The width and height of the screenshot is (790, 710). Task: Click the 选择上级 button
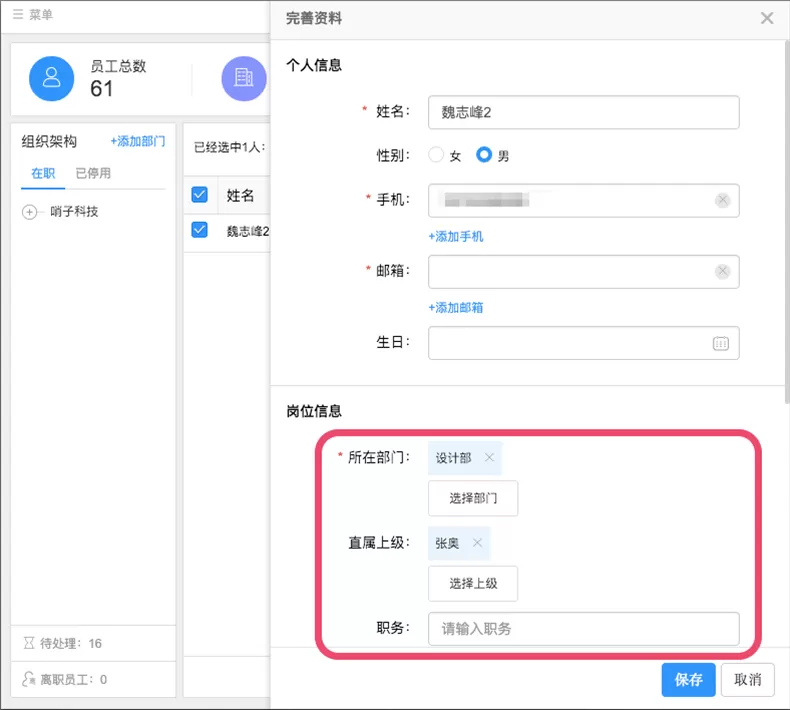point(473,584)
